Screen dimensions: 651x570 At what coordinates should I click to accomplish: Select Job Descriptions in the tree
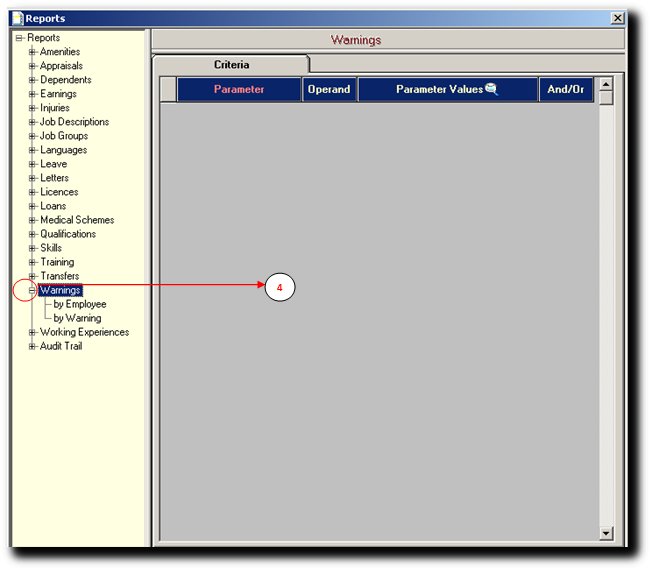pyautogui.click(x=74, y=122)
